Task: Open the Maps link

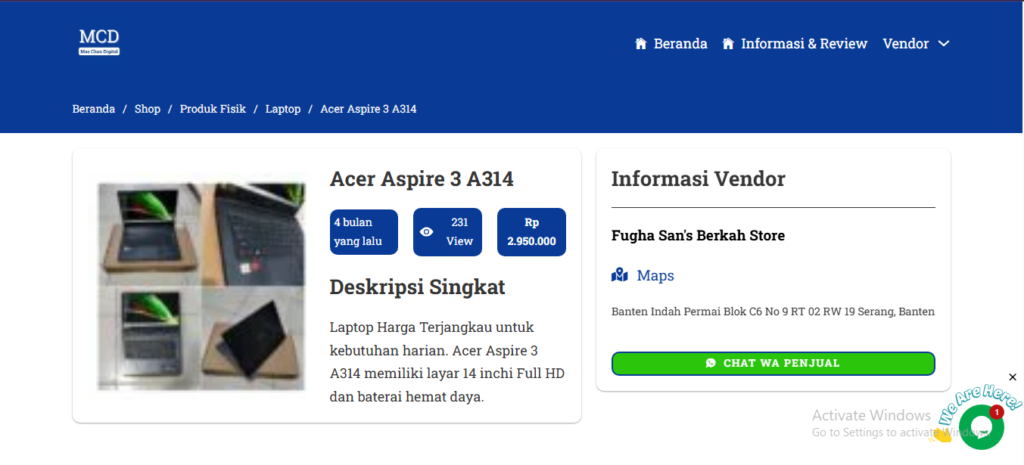Action: (655, 276)
